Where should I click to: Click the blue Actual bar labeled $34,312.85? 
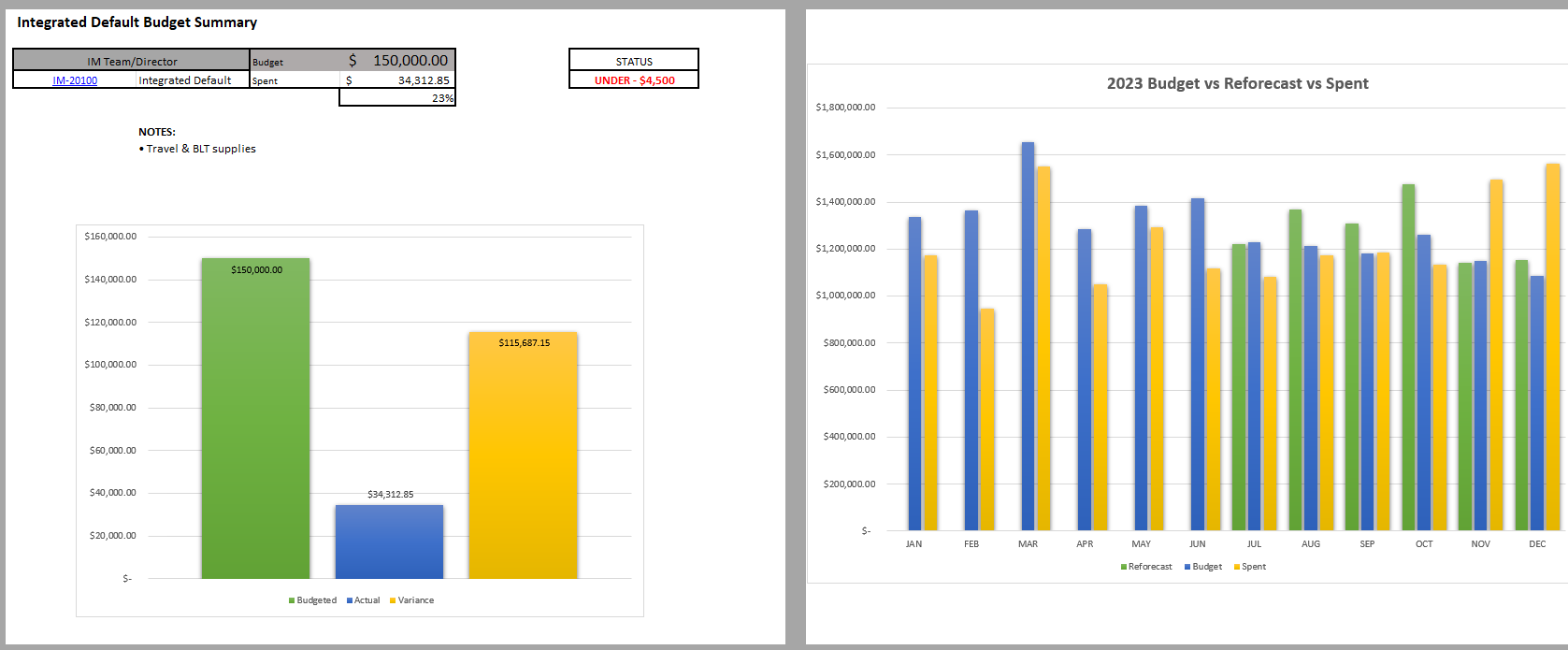click(x=389, y=542)
